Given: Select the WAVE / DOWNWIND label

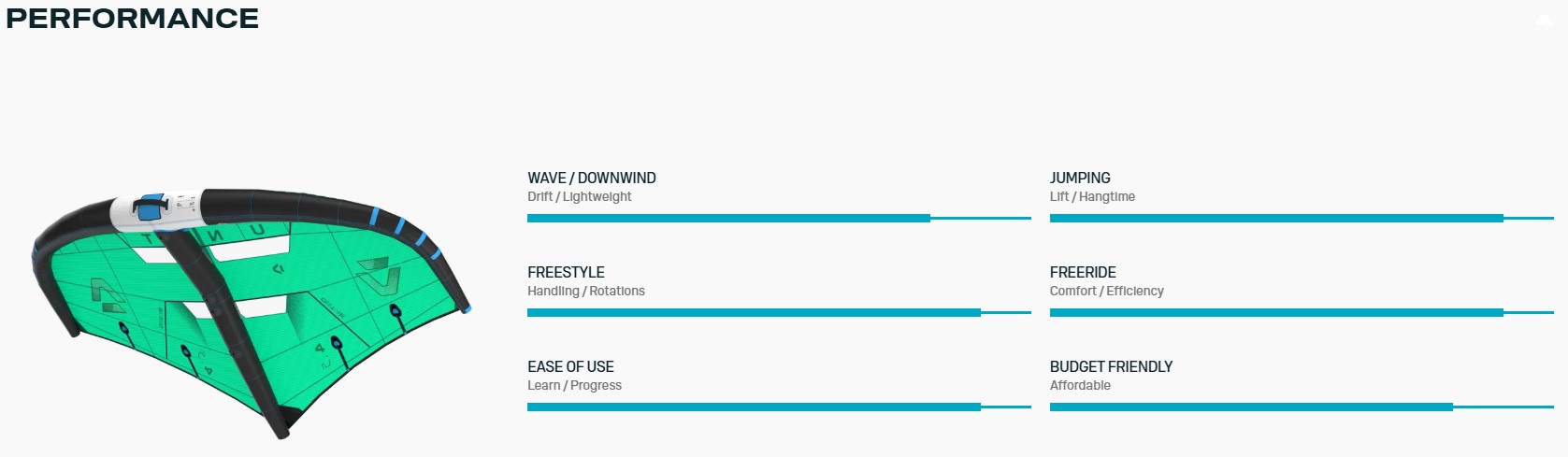Looking at the screenshot, I should tap(591, 178).
